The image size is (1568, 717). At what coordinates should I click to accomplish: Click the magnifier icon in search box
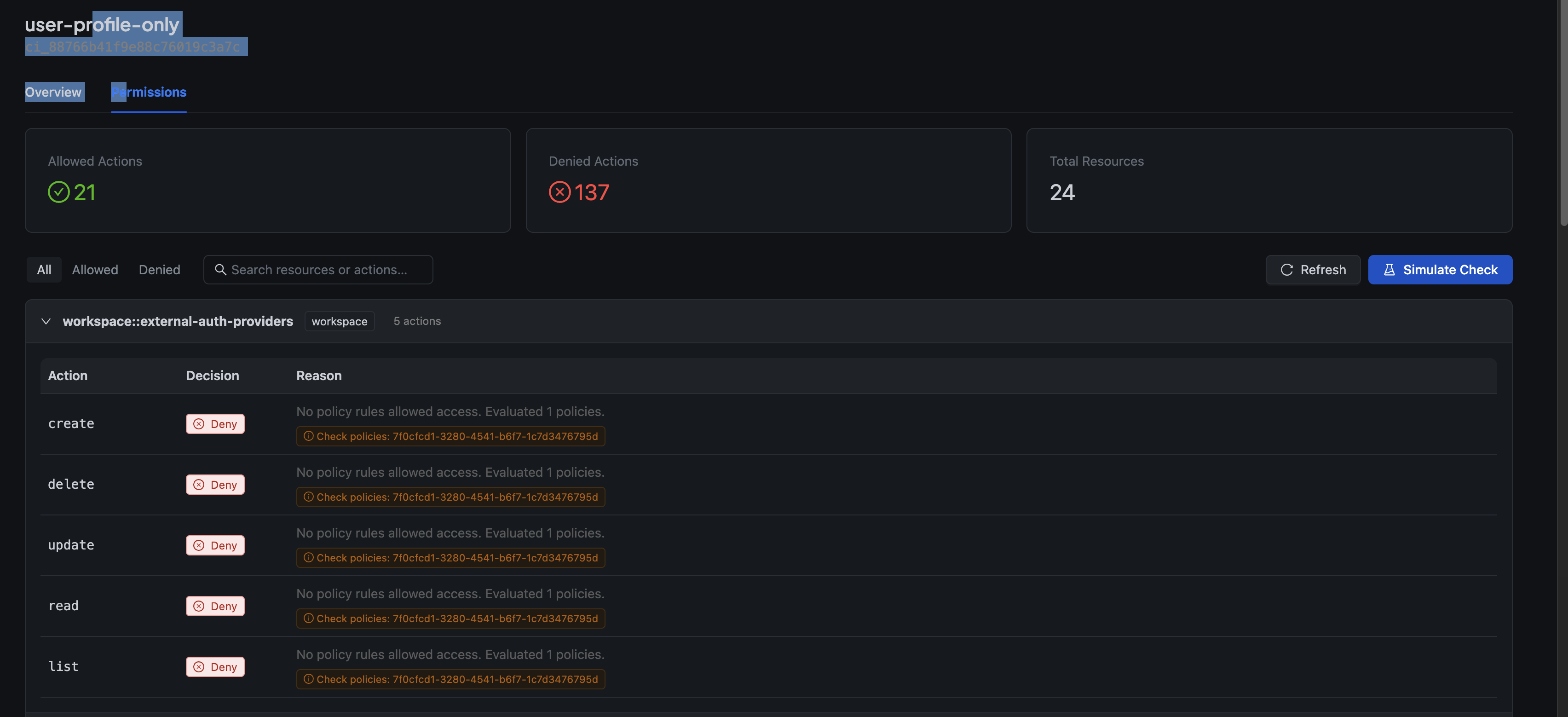pos(220,270)
